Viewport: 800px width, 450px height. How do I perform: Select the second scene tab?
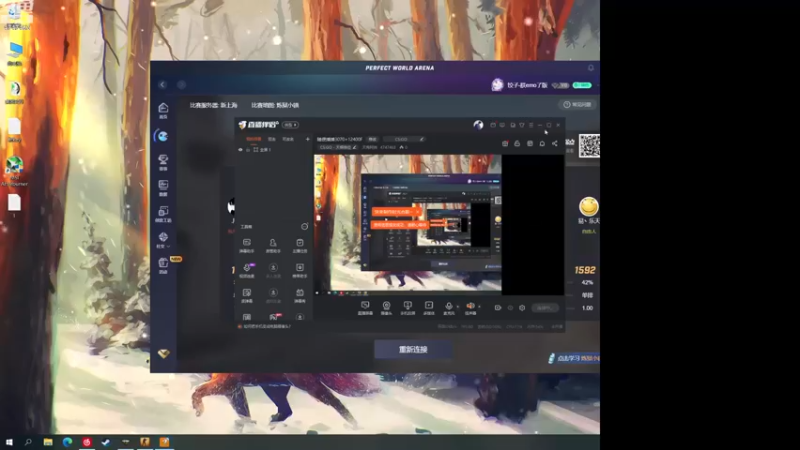272,139
